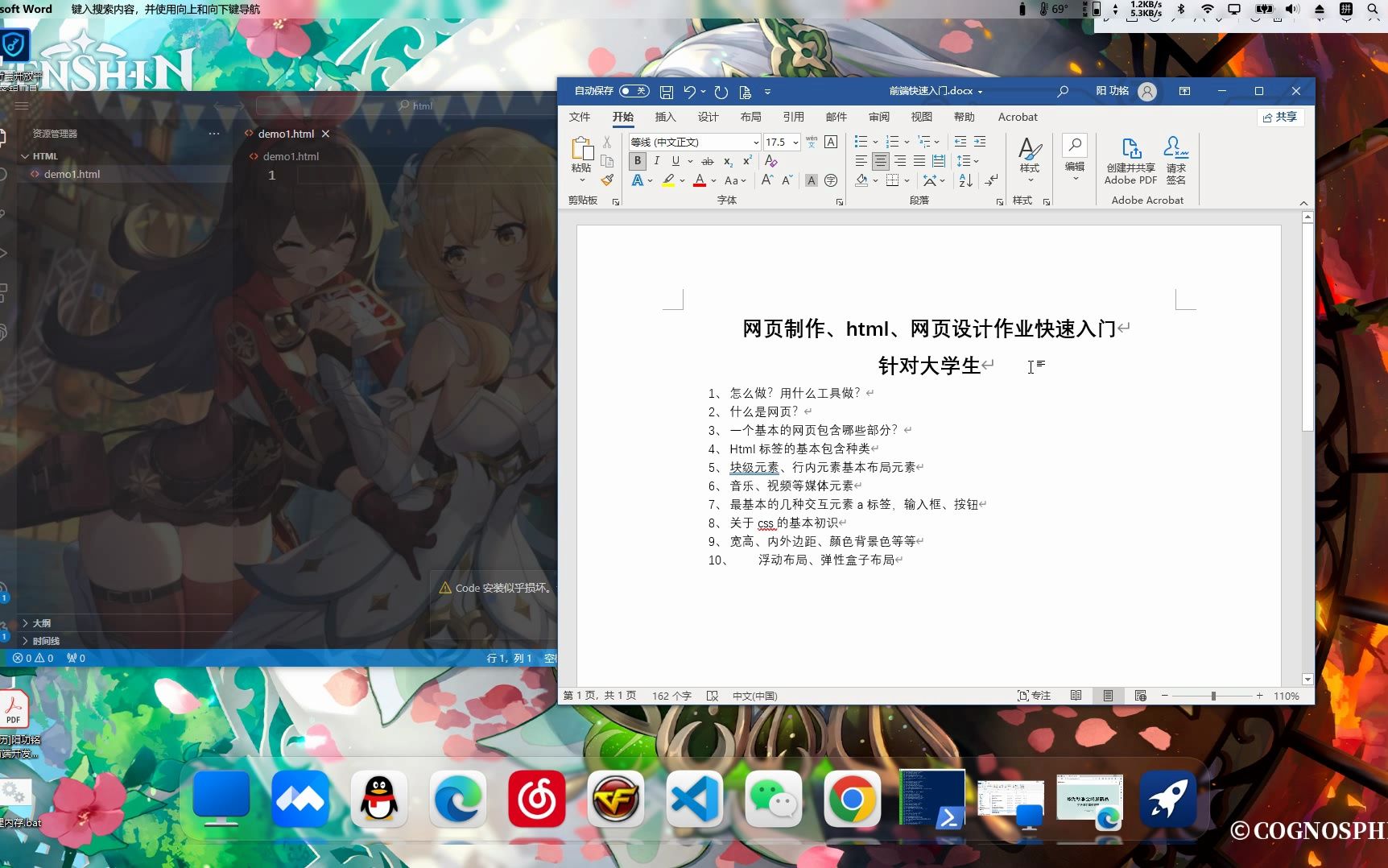This screenshot has height=868, width=1388.
Task: Switch to the 设计 ribbon tab
Action: click(x=708, y=117)
